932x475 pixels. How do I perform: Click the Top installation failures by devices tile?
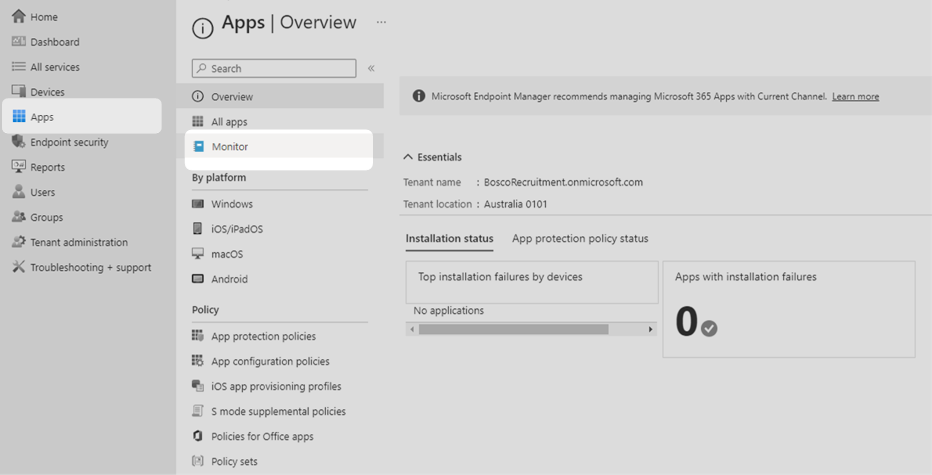point(532,282)
